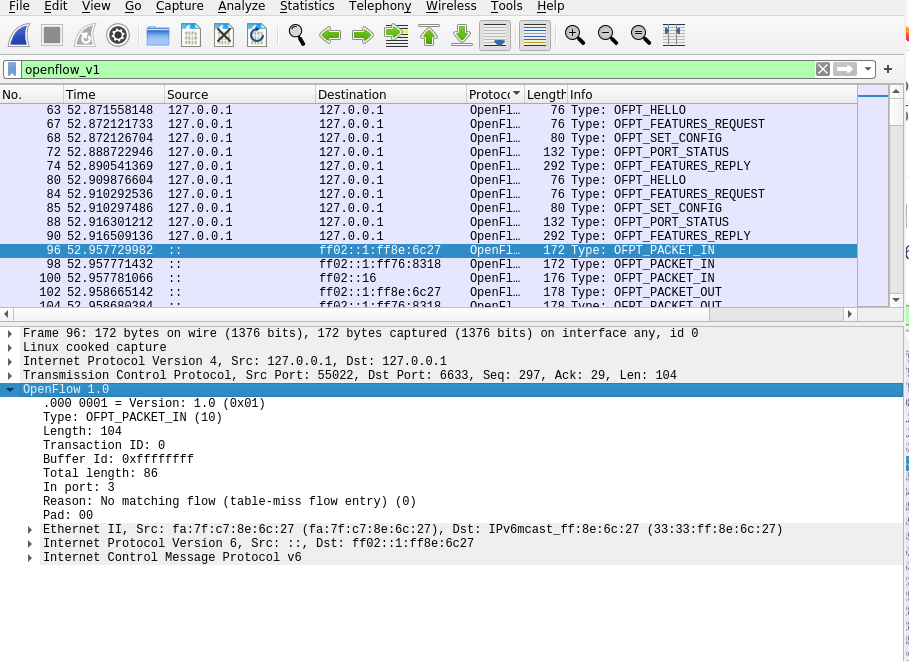Open the View menu
Viewport: 909px width, 661px height.
point(96,6)
